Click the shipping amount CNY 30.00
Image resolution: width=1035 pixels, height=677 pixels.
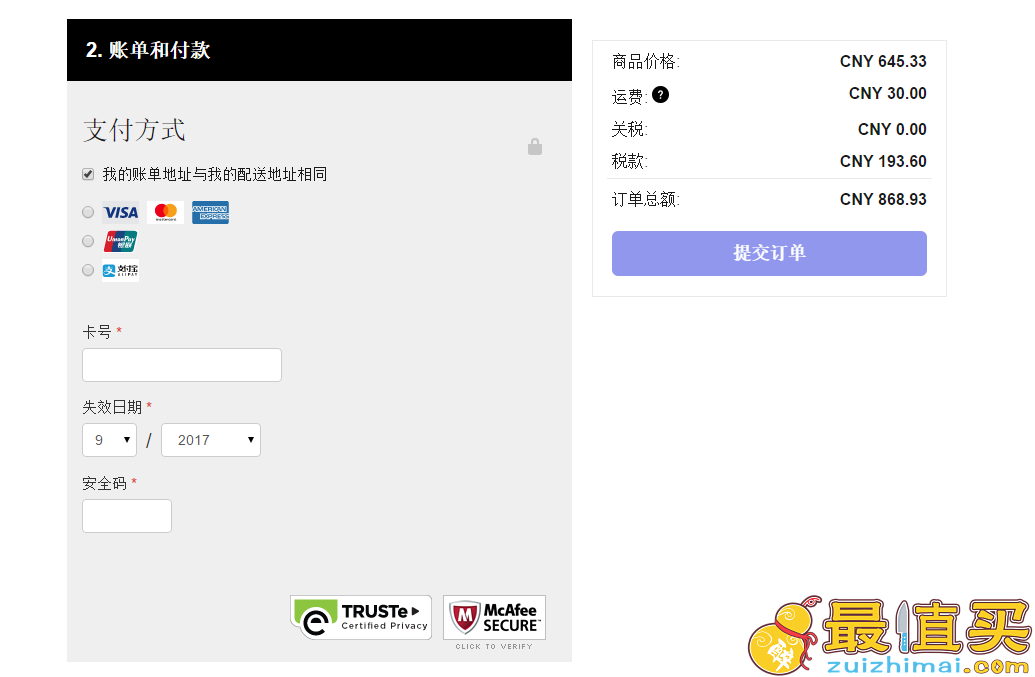coord(888,94)
